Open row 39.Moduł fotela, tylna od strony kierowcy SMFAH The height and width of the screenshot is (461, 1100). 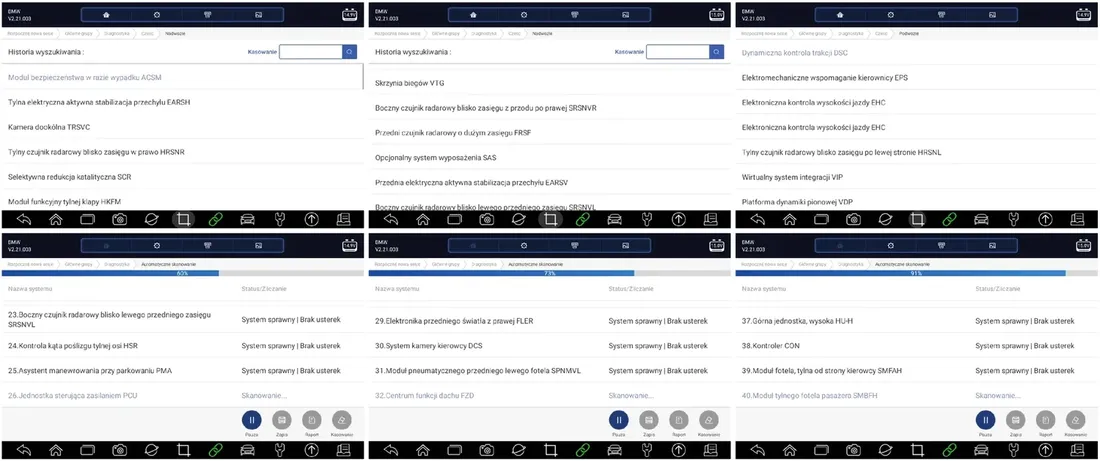coord(916,370)
